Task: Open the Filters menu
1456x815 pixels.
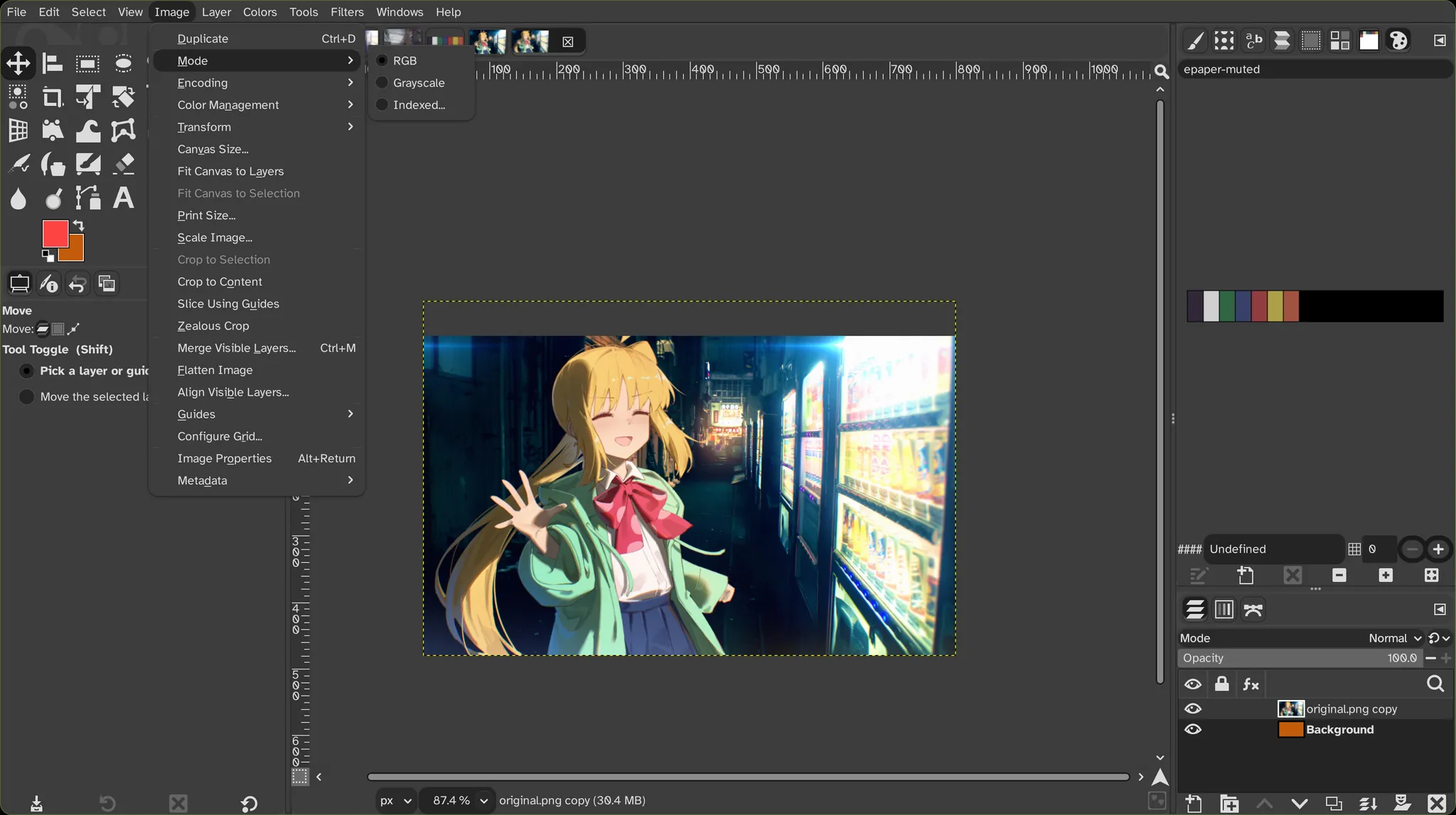Action: 347,12
